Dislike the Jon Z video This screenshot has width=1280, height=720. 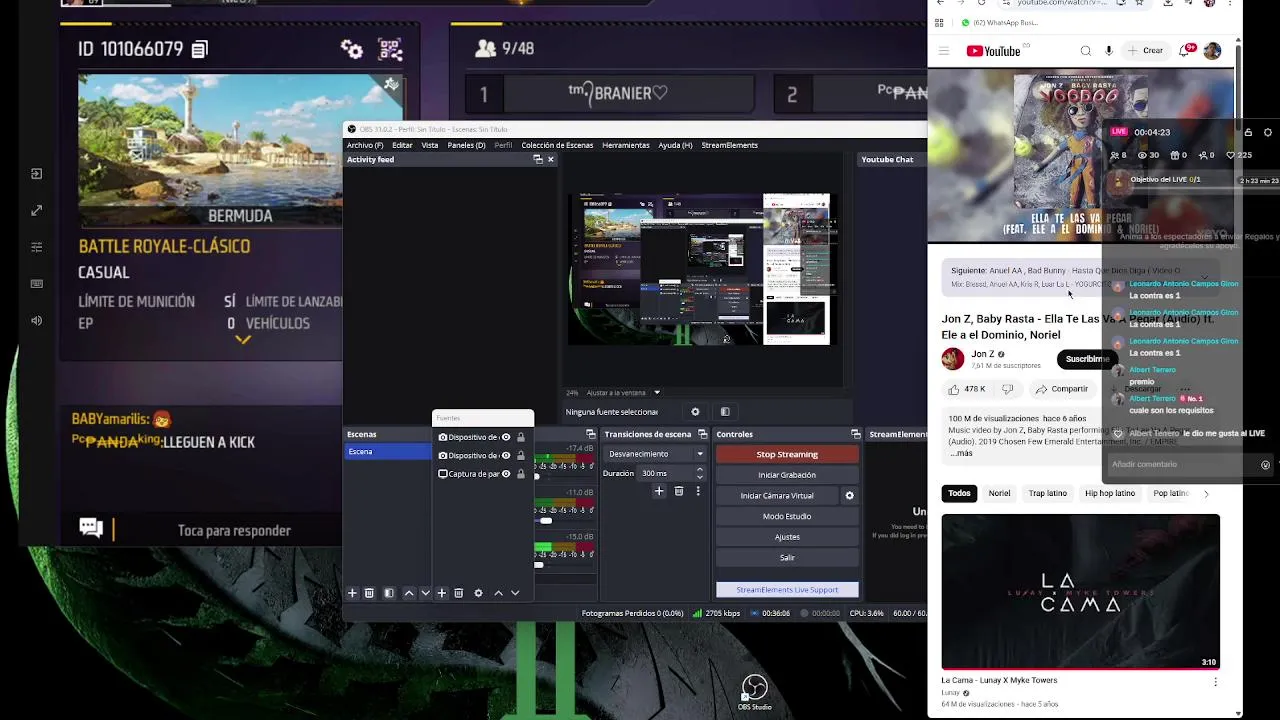pos(1008,389)
